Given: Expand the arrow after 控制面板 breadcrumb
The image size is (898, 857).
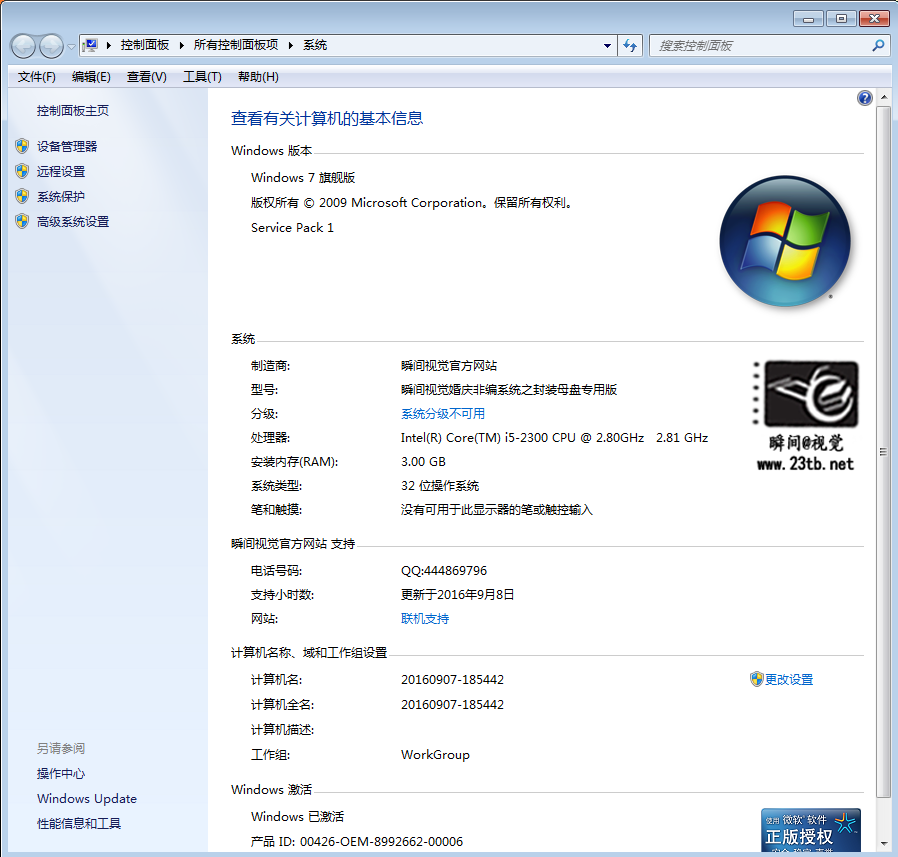Looking at the screenshot, I should [x=182, y=45].
